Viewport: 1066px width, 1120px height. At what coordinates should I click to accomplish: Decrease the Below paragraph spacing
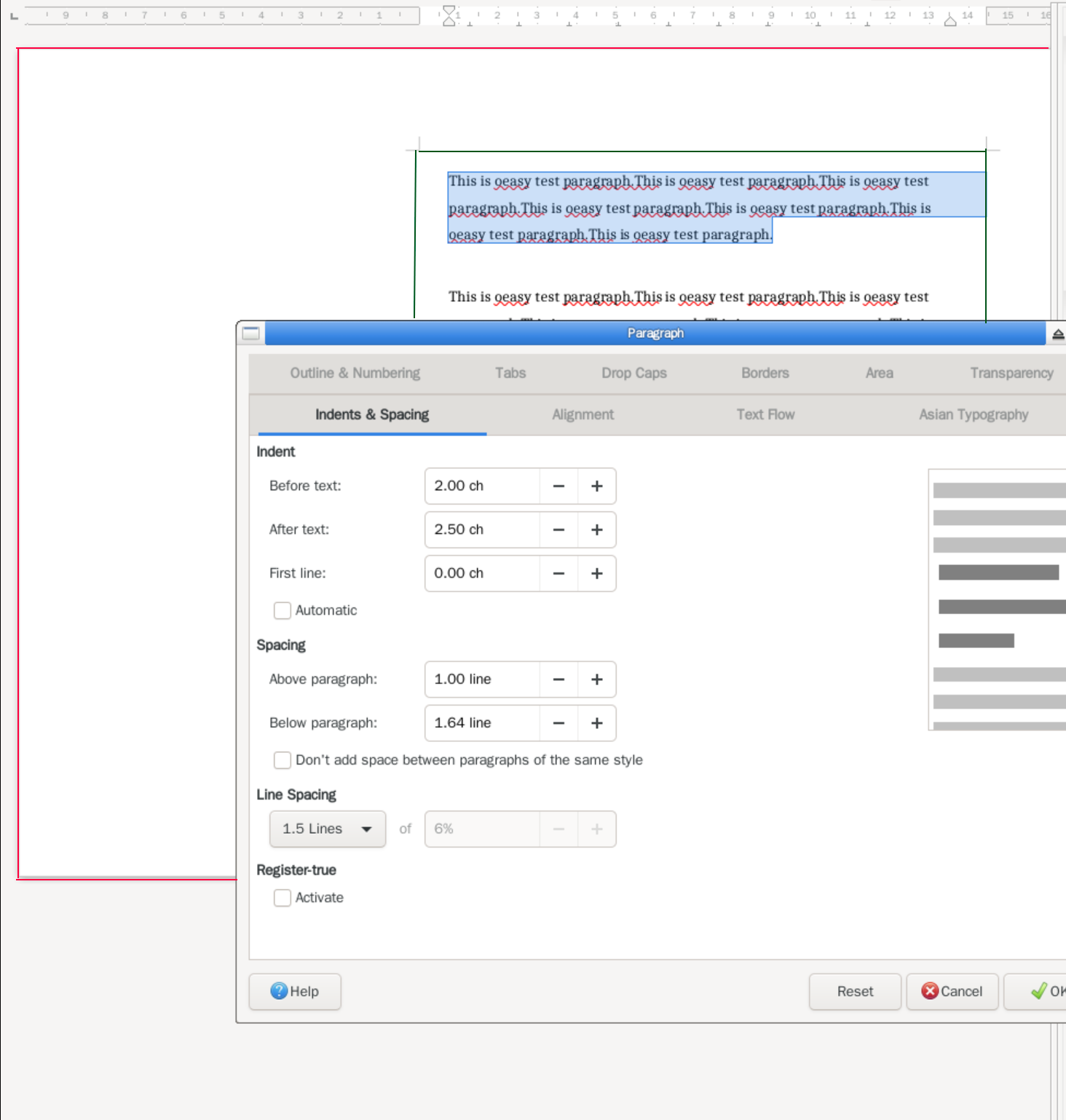pyautogui.click(x=558, y=722)
